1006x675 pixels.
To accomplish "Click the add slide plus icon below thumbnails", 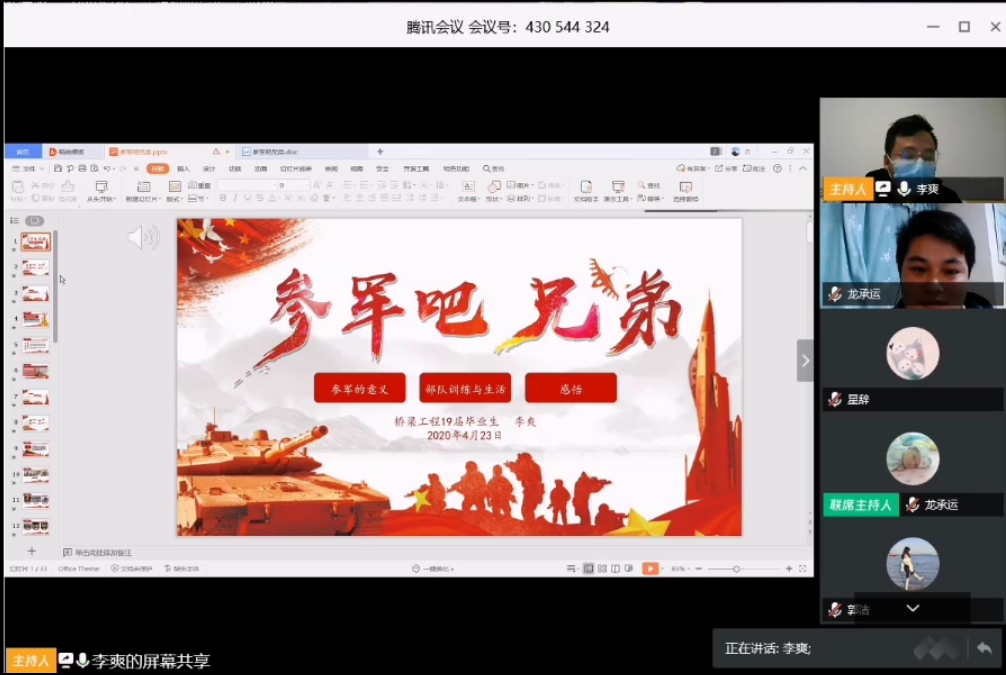I will click(31, 551).
